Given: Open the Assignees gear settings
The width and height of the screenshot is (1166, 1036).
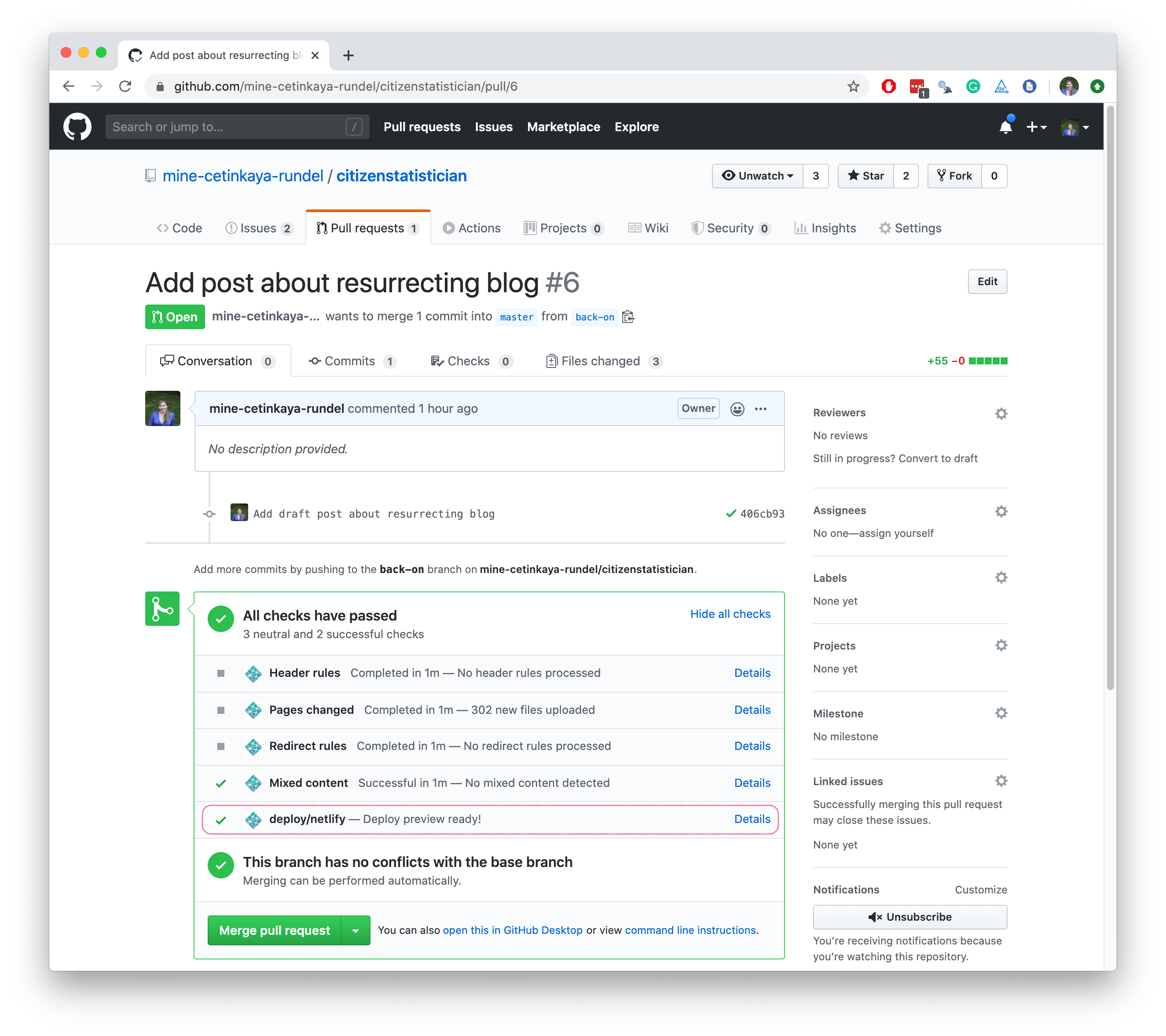Looking at the screenshot, I should [1001, 511].
